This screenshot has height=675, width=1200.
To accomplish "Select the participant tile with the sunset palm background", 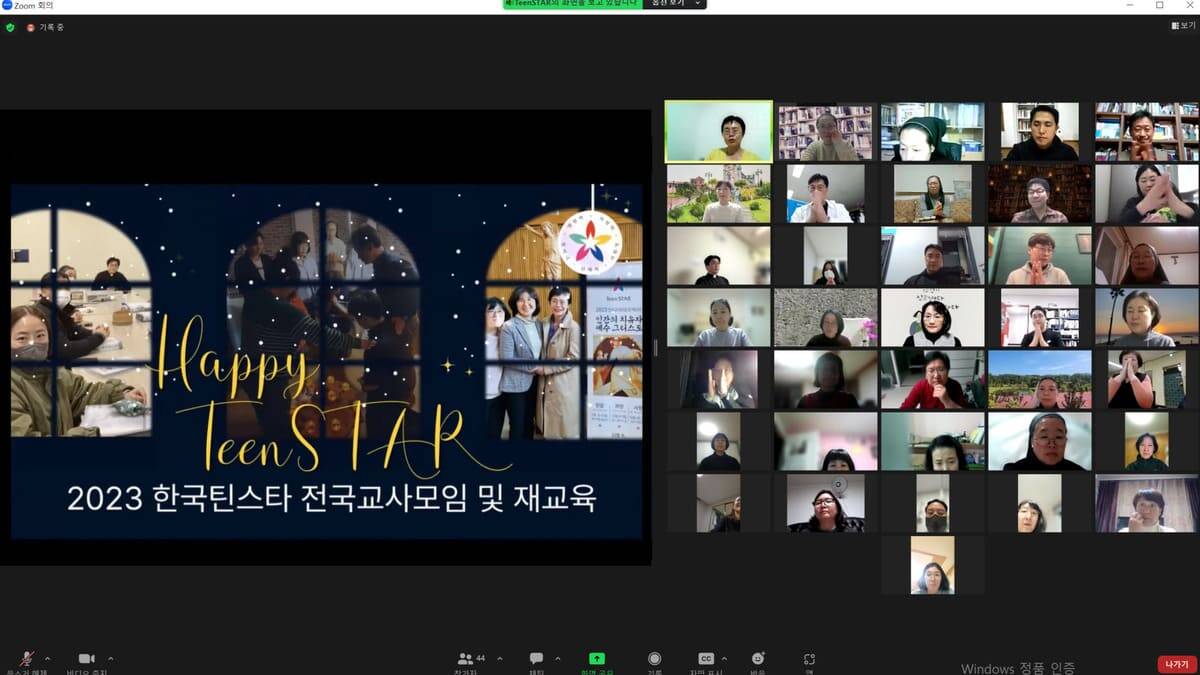I will point(1146,317).
